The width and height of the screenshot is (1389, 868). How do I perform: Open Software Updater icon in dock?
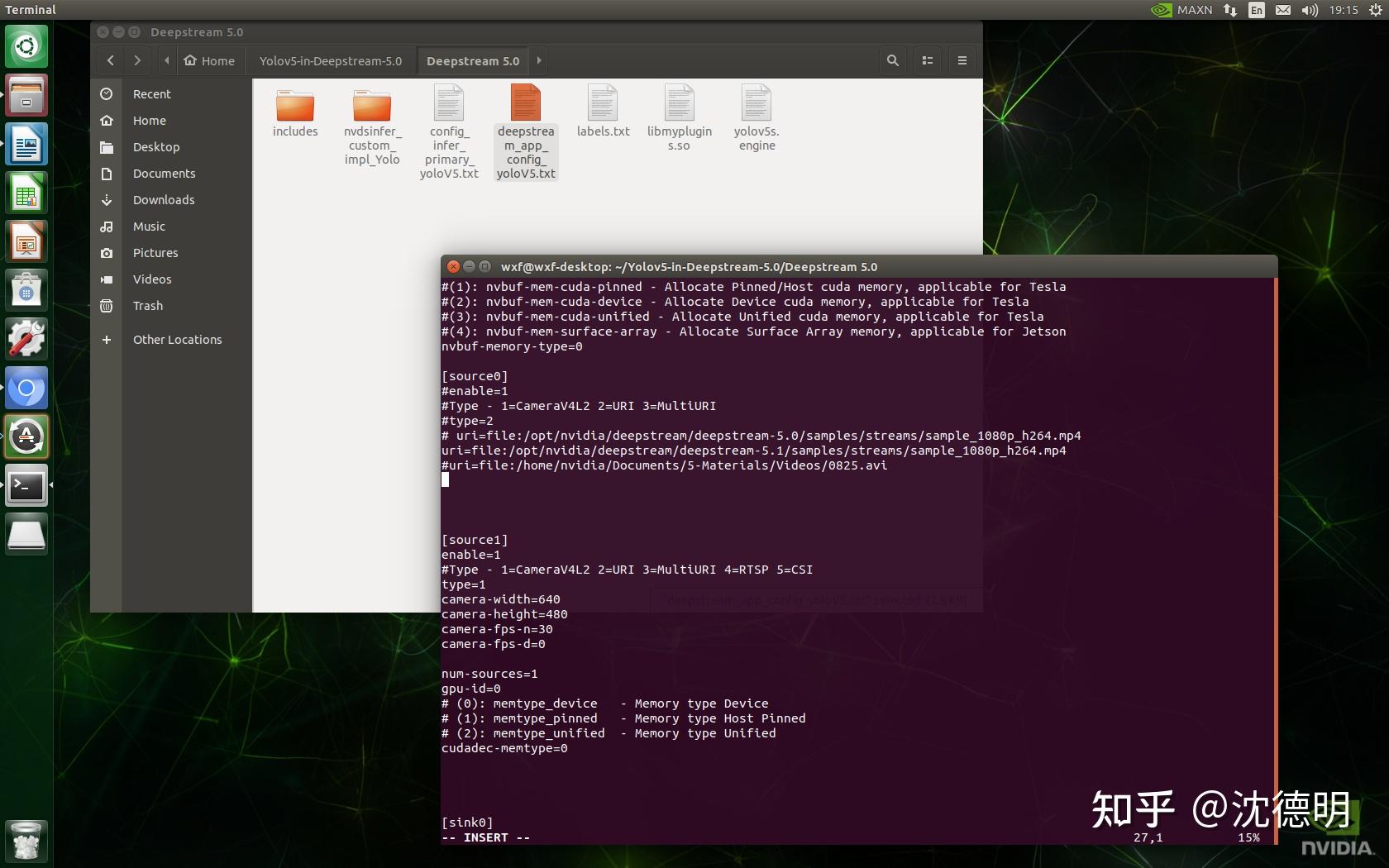(x=26, y=436)
